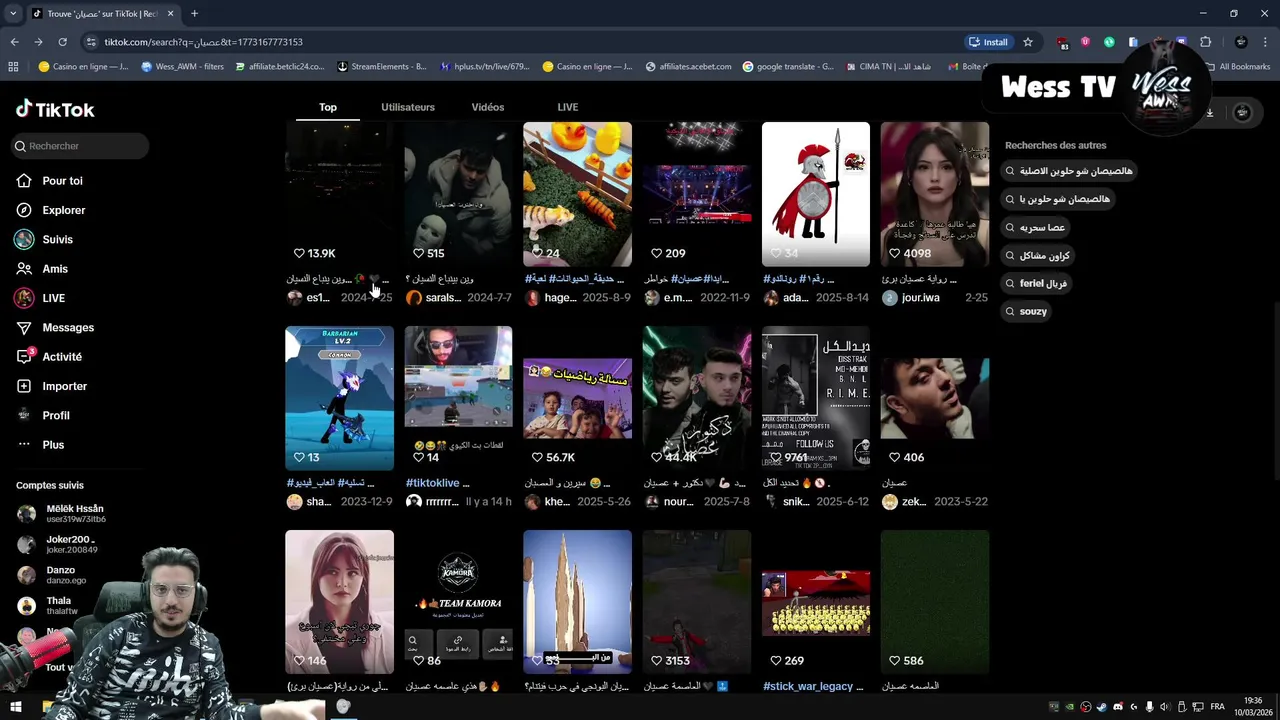Open Activité notifications in sidebar
The image size is (1280, 720).
point(62,357)
